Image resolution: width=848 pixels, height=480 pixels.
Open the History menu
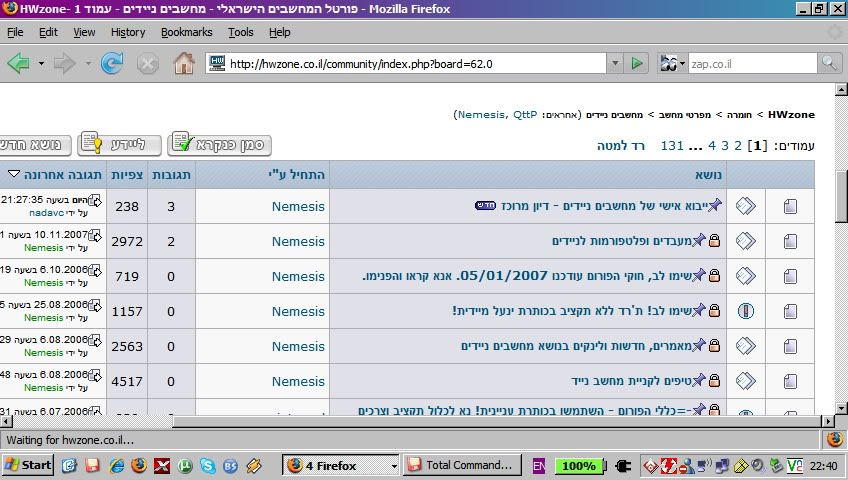(x=128, y=32)
